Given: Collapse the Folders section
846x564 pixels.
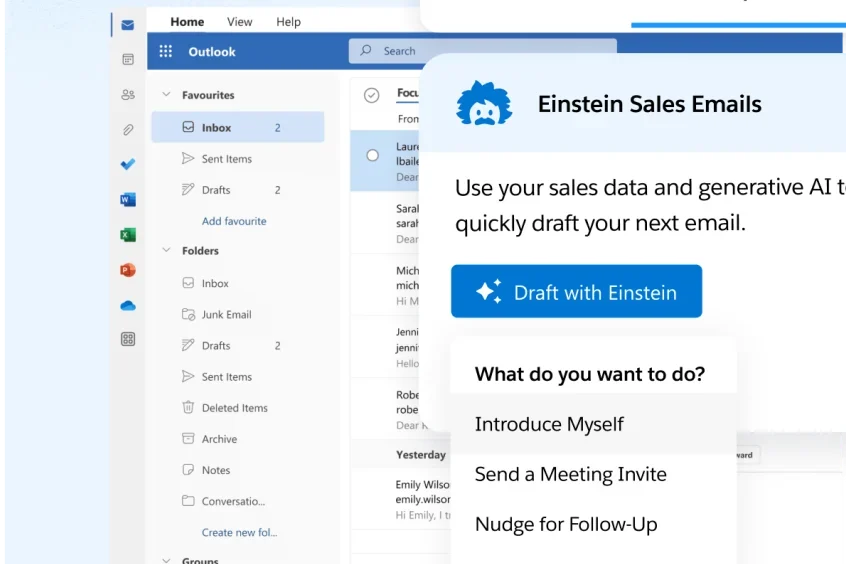Looking at the screenshot, I should pos(166,250).
